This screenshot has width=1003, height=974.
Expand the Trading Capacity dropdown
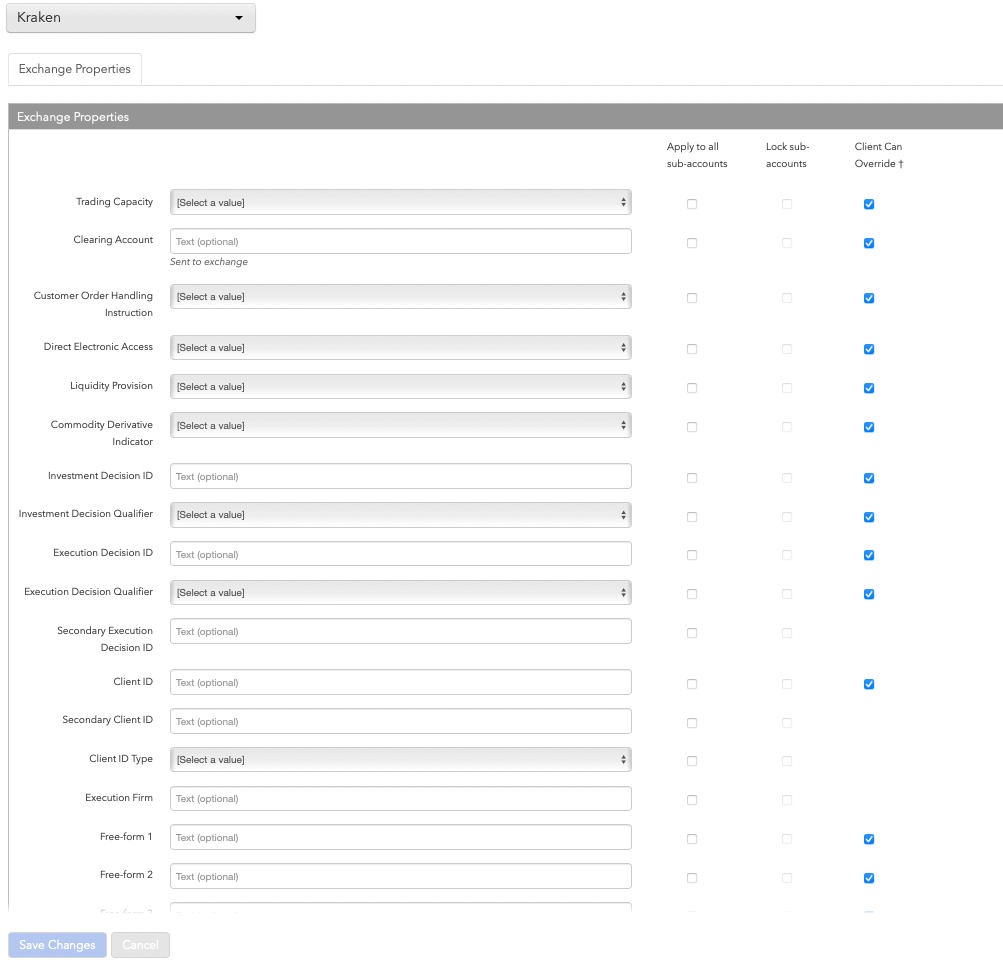tap(400, 203)
